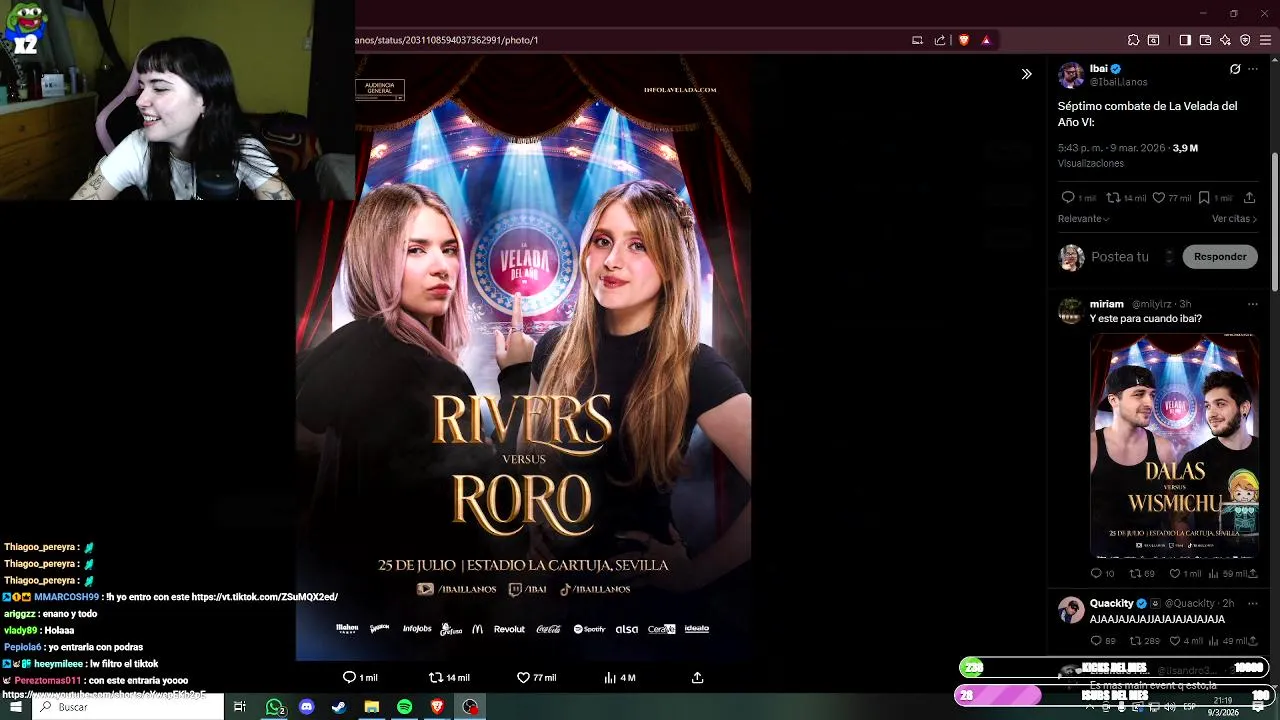
Task: Click the install app icon in address bar
Action: pos(917,40)
